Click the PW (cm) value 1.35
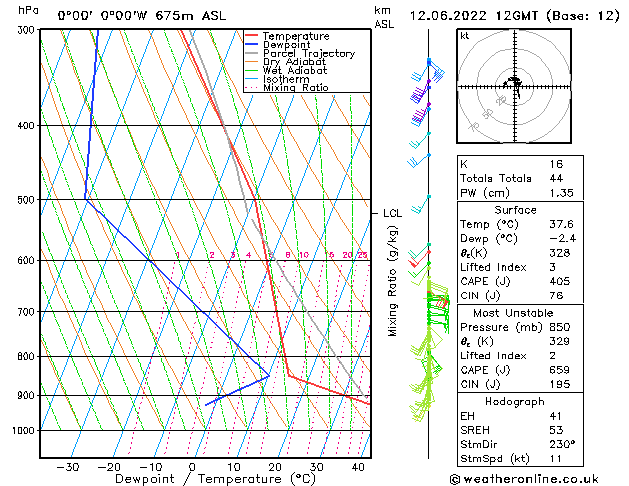 [561, 193]
